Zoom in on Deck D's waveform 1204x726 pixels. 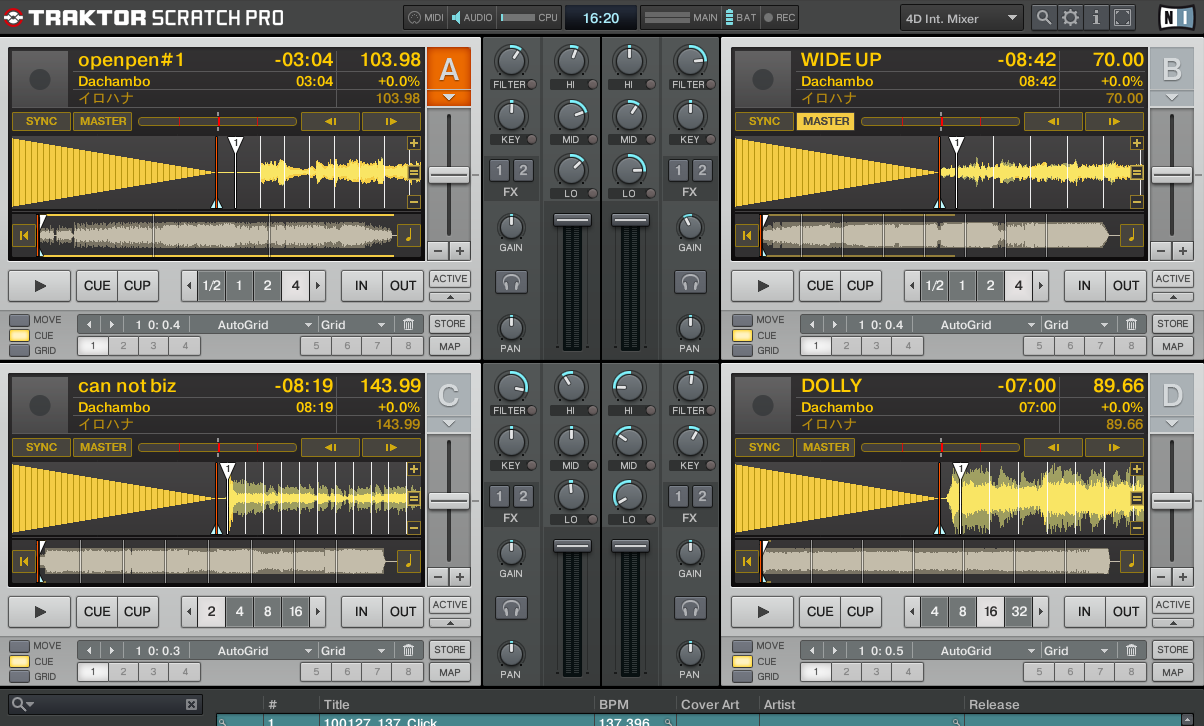[1137, 469]
